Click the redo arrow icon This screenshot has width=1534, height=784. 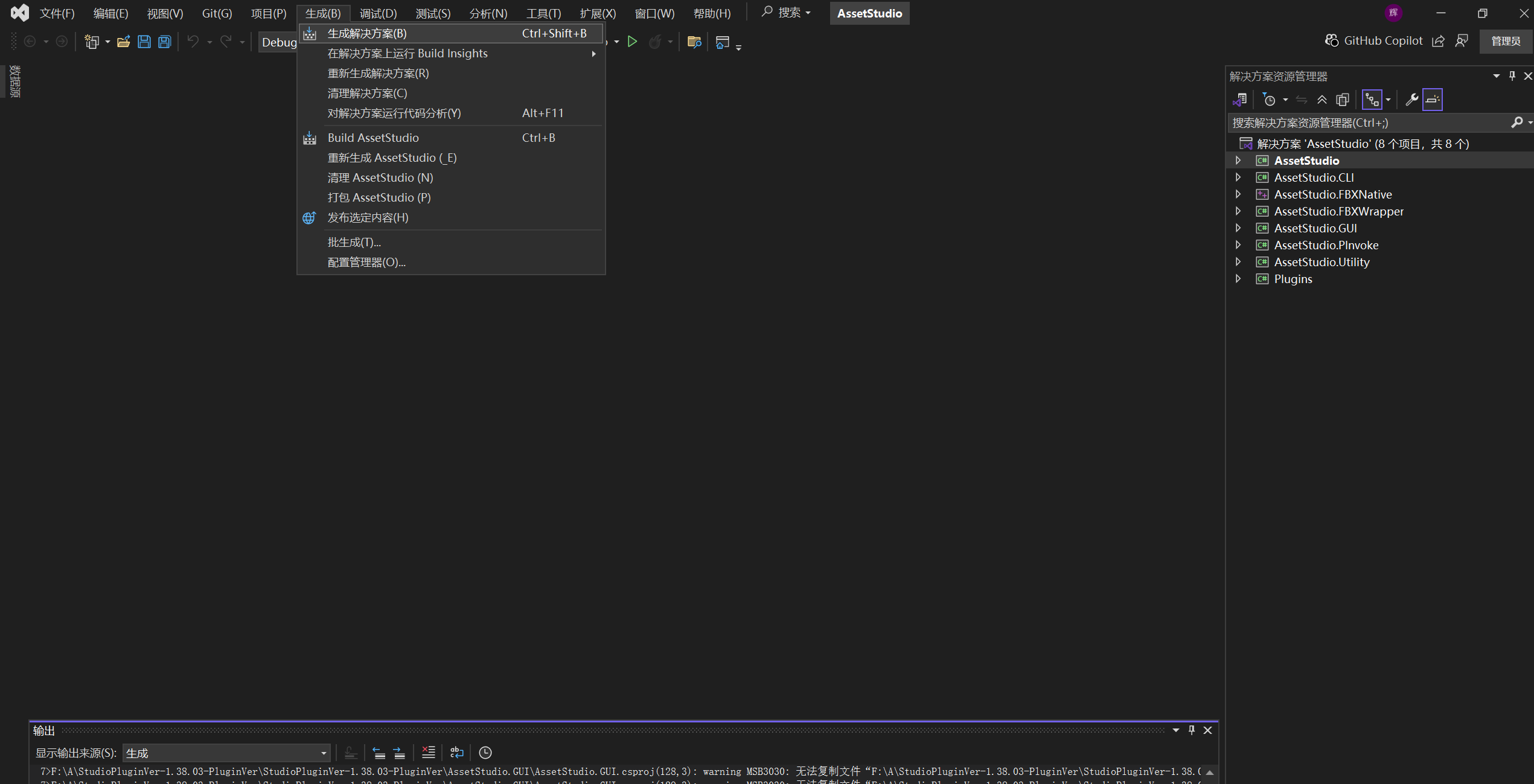pyautogui.click(x=226, y=41)
